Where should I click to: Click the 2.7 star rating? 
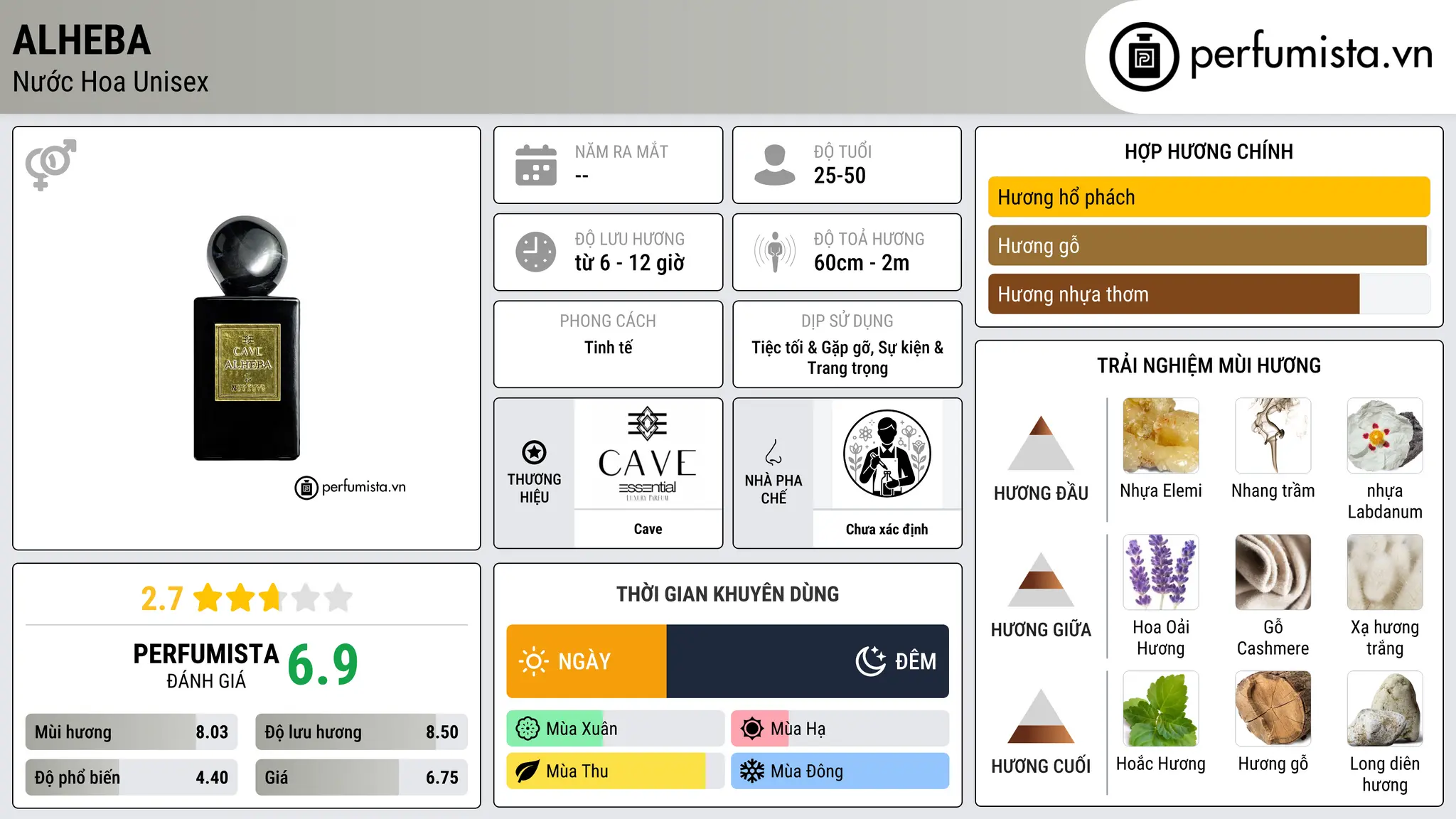point(246,598)
